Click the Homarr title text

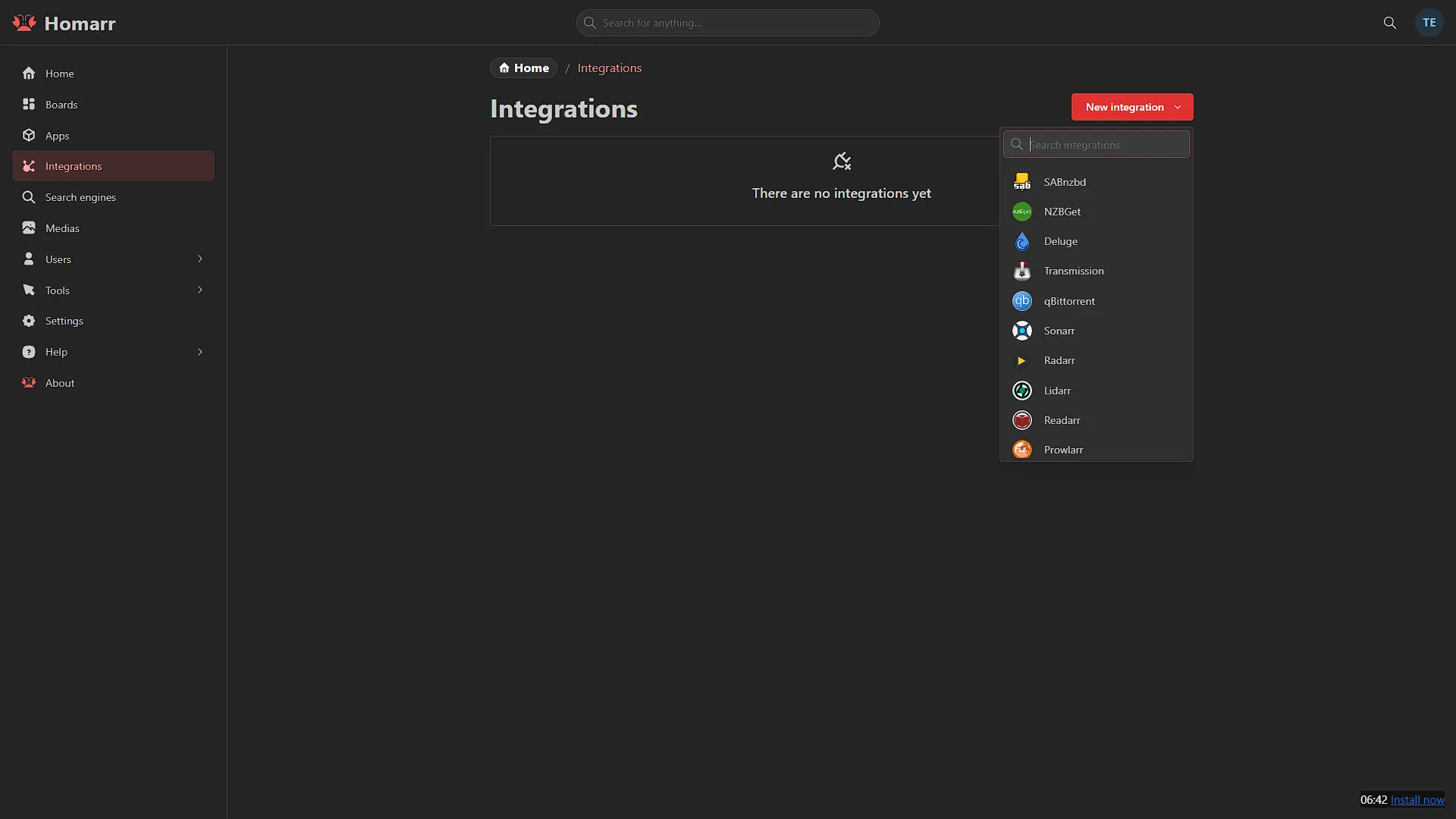tap(80, 24)
